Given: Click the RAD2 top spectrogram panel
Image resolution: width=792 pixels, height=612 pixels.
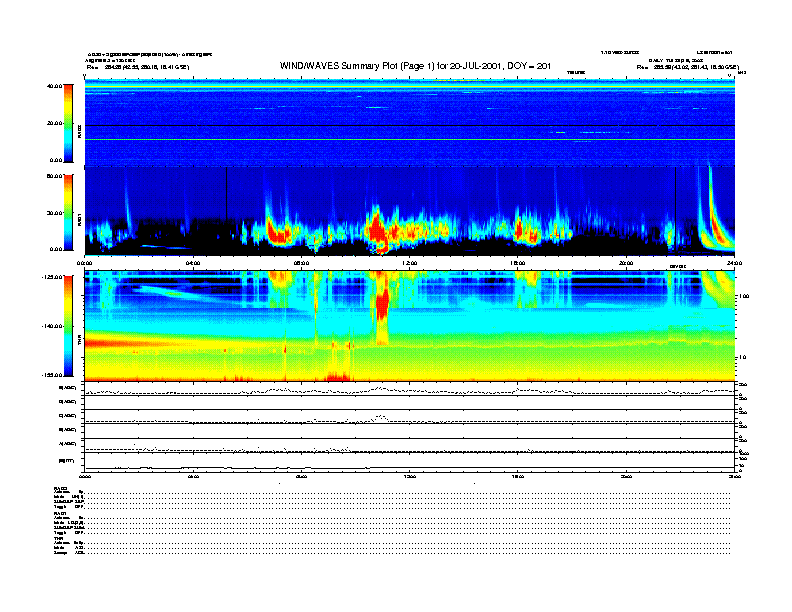Looking at the screenshot, I should pos(410,123).
